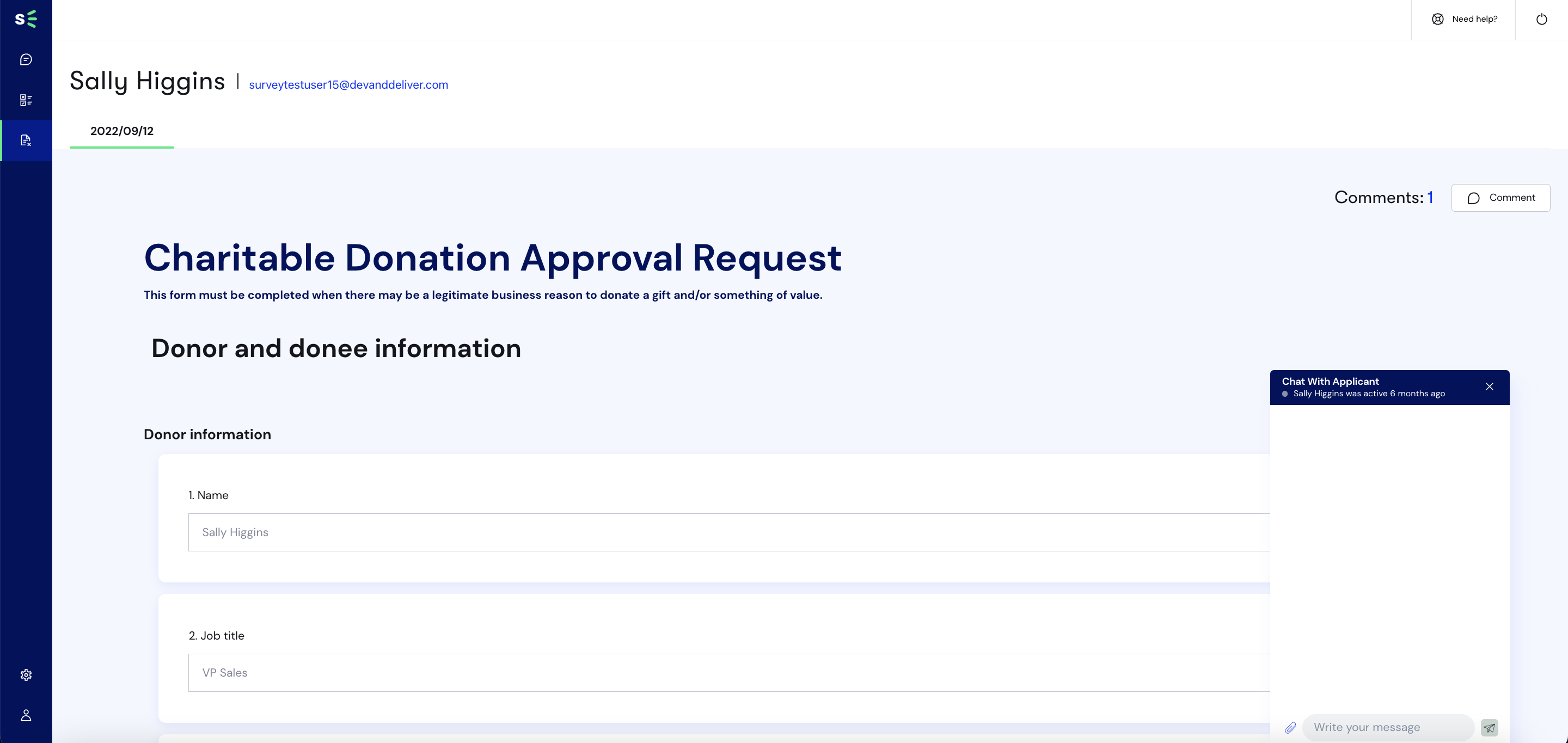Image resolution: width=1568 pixels, height=743 pixels.
Task: Click the user/profile icon
Action: coord(27,714)
